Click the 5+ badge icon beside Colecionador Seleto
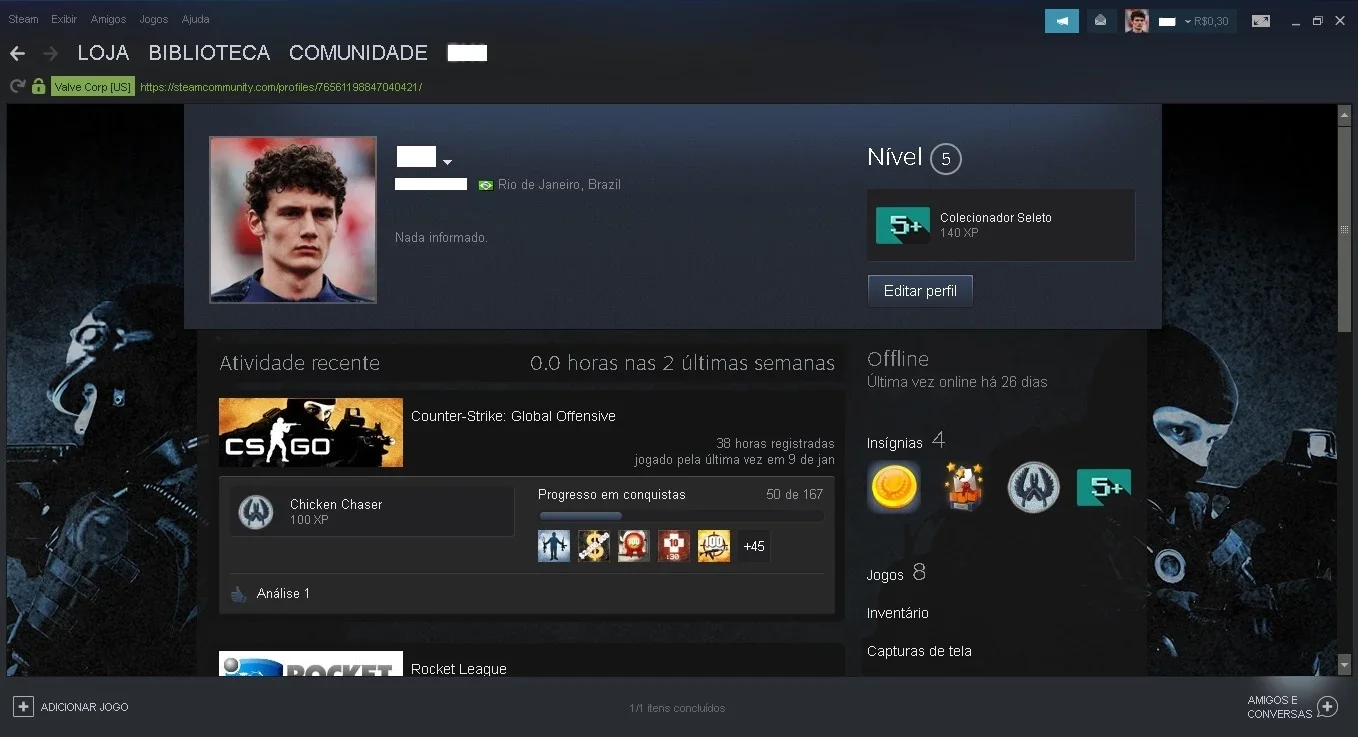 tap(903, 226)
